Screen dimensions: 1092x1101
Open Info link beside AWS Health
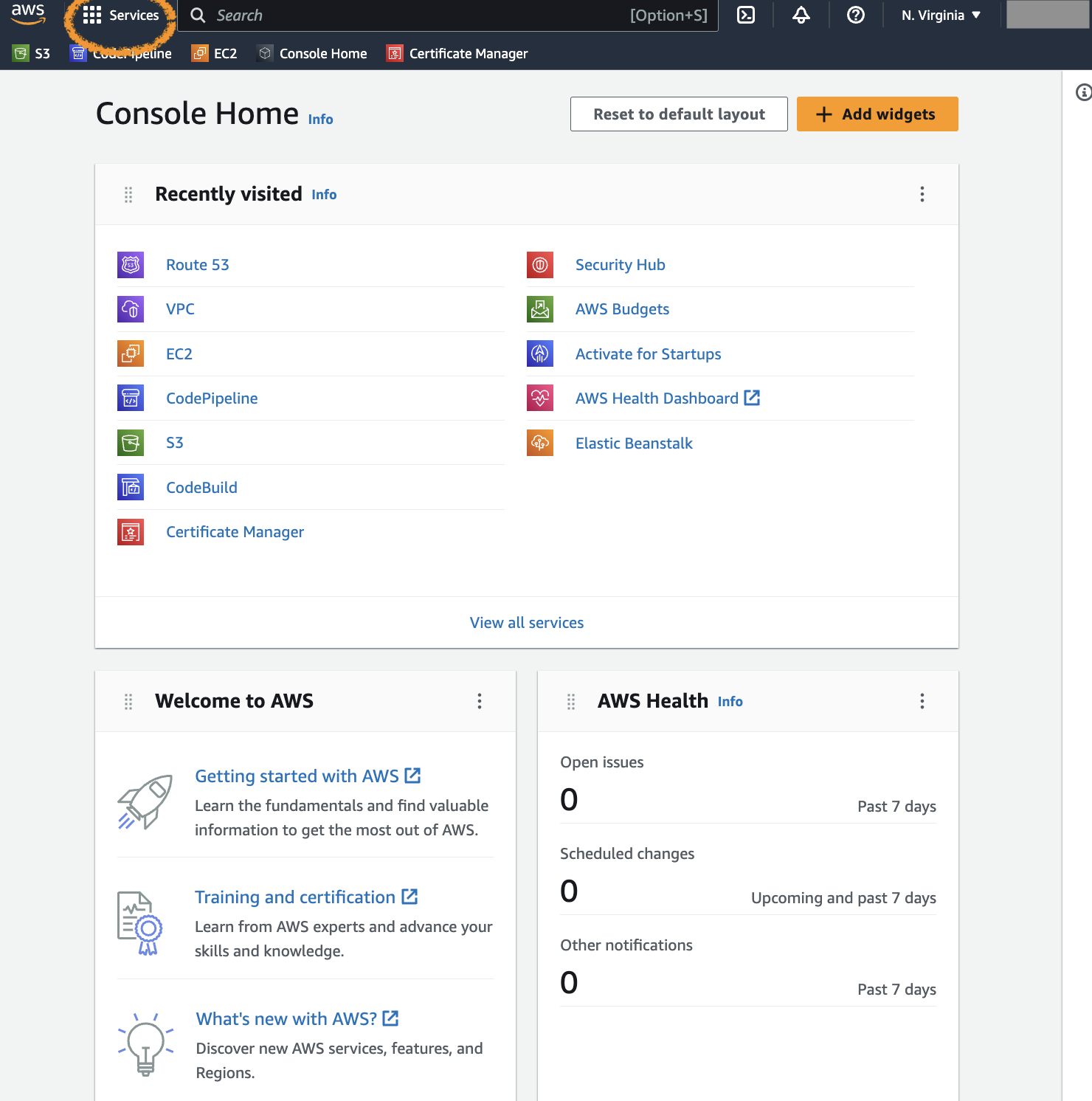coord(730,702)
